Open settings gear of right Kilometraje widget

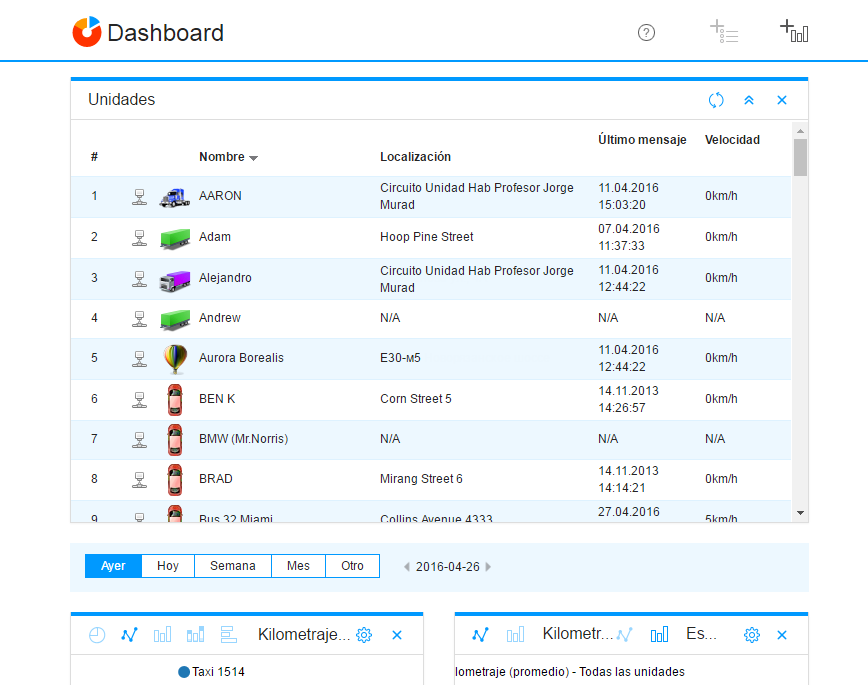click(x=752, y=635)
